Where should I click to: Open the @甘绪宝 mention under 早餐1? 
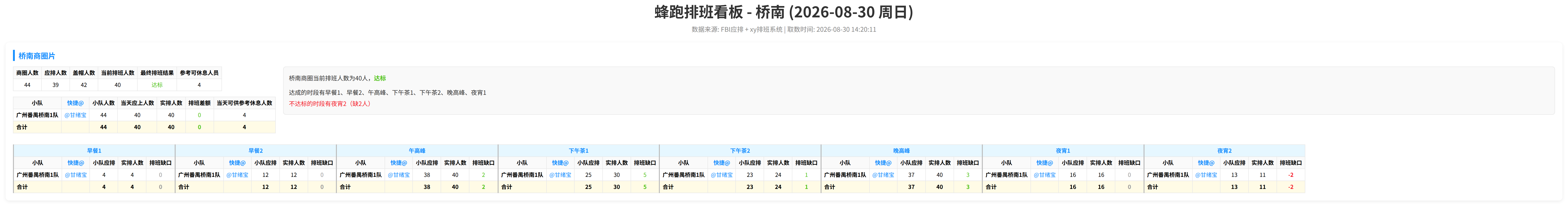click(76, 175)
